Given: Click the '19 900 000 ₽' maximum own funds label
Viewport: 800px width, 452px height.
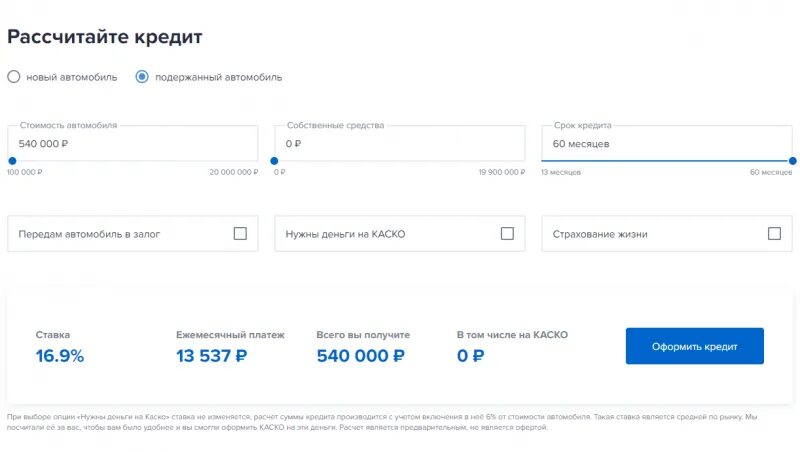Looking at the screenshot, I should pos(502,172).
